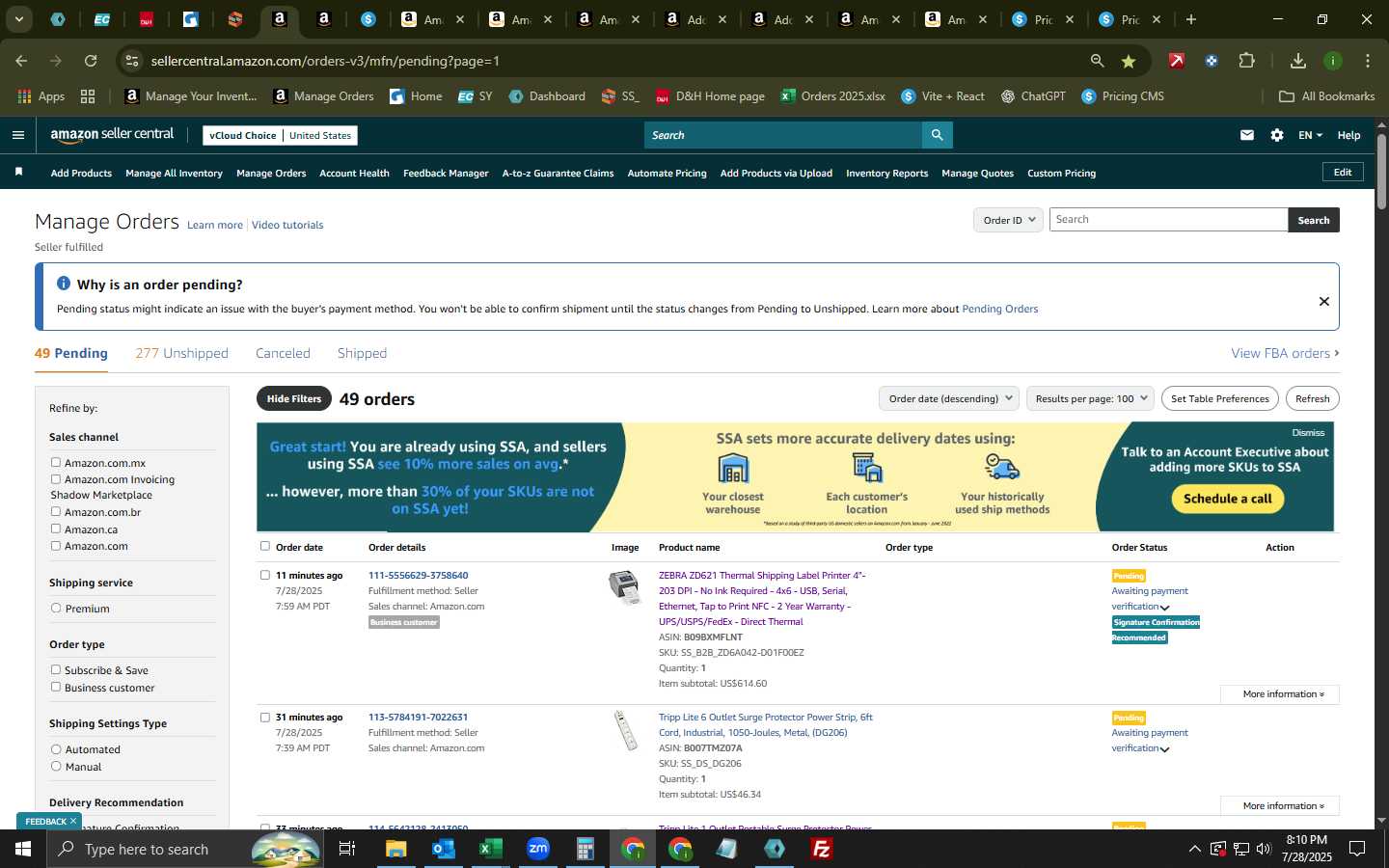Screen dimensions: 1389x868
Task: Switch to the Shipped tab
Action: tap(362, 353)
